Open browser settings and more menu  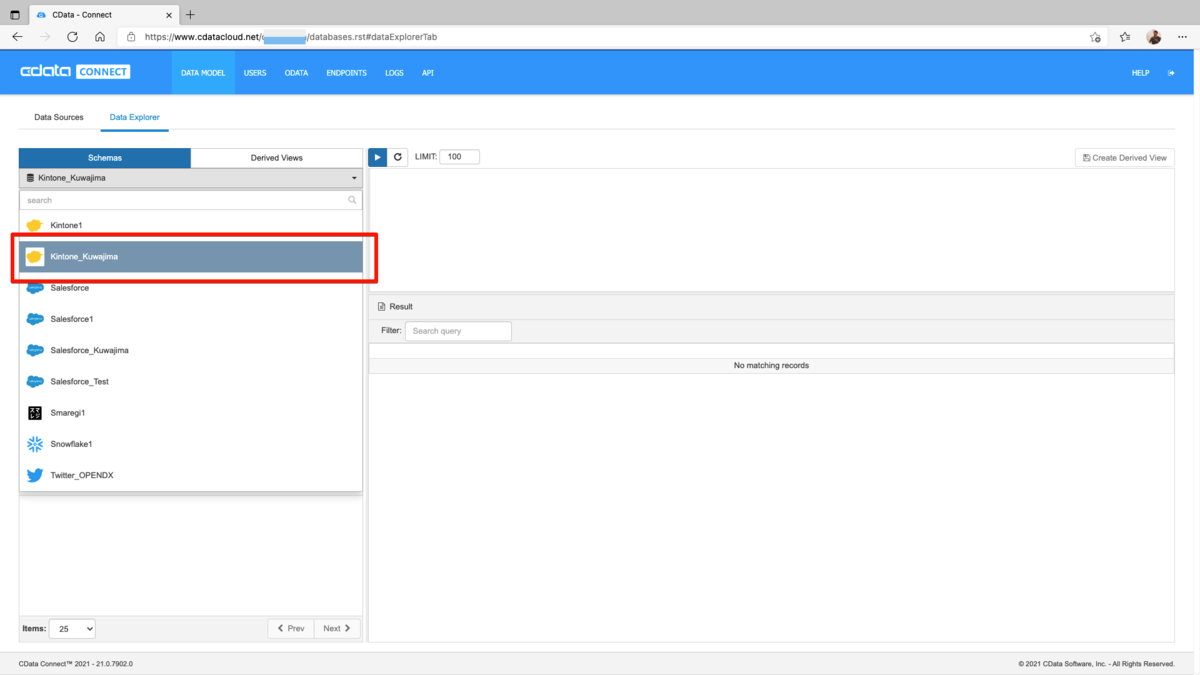(x=1181, y=37)
